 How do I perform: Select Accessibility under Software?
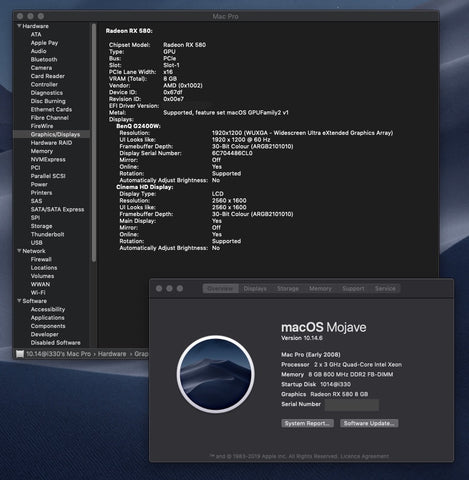tap(48, 309)
